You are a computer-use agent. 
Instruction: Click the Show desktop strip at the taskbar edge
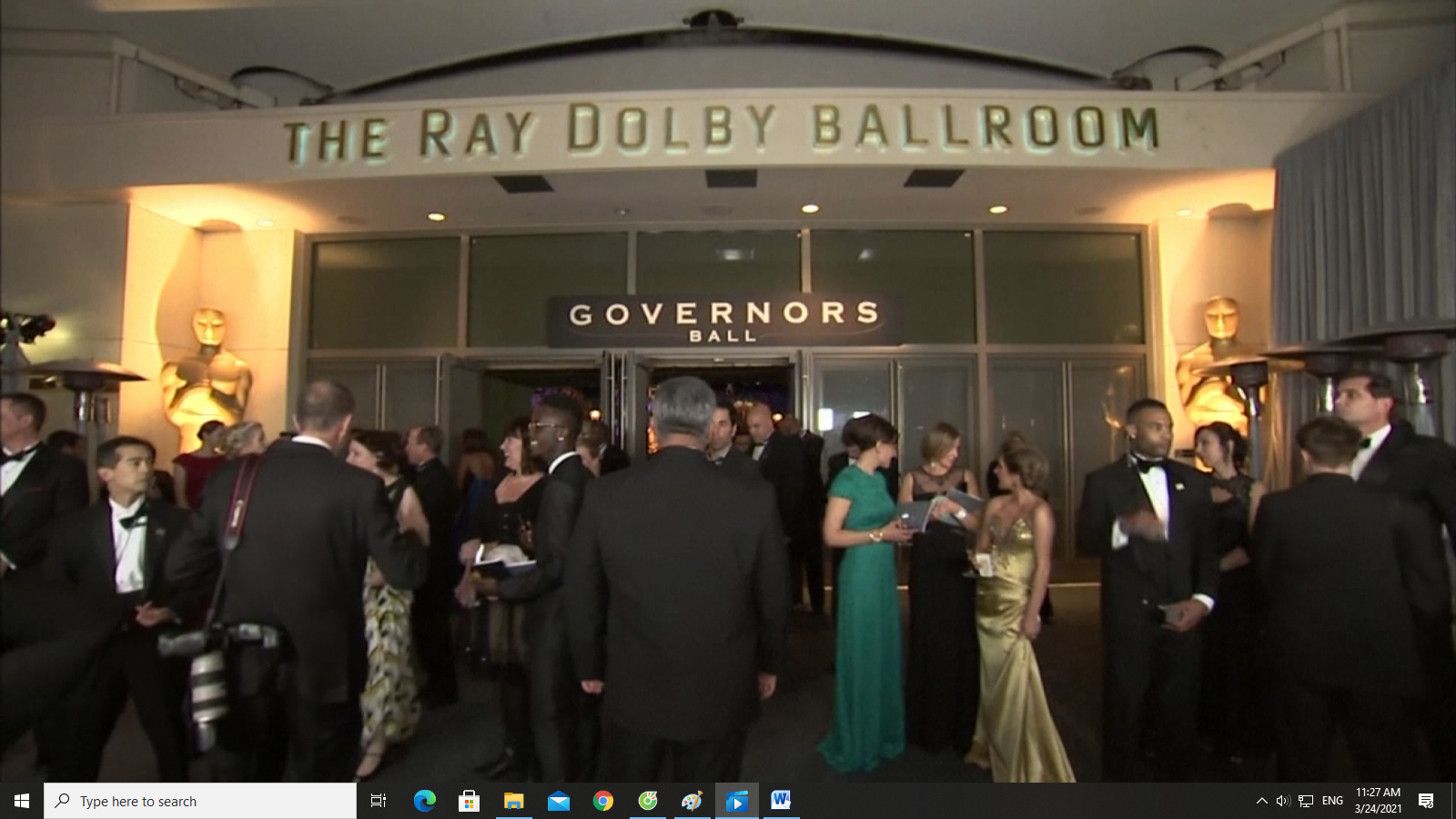(1452, 801)
